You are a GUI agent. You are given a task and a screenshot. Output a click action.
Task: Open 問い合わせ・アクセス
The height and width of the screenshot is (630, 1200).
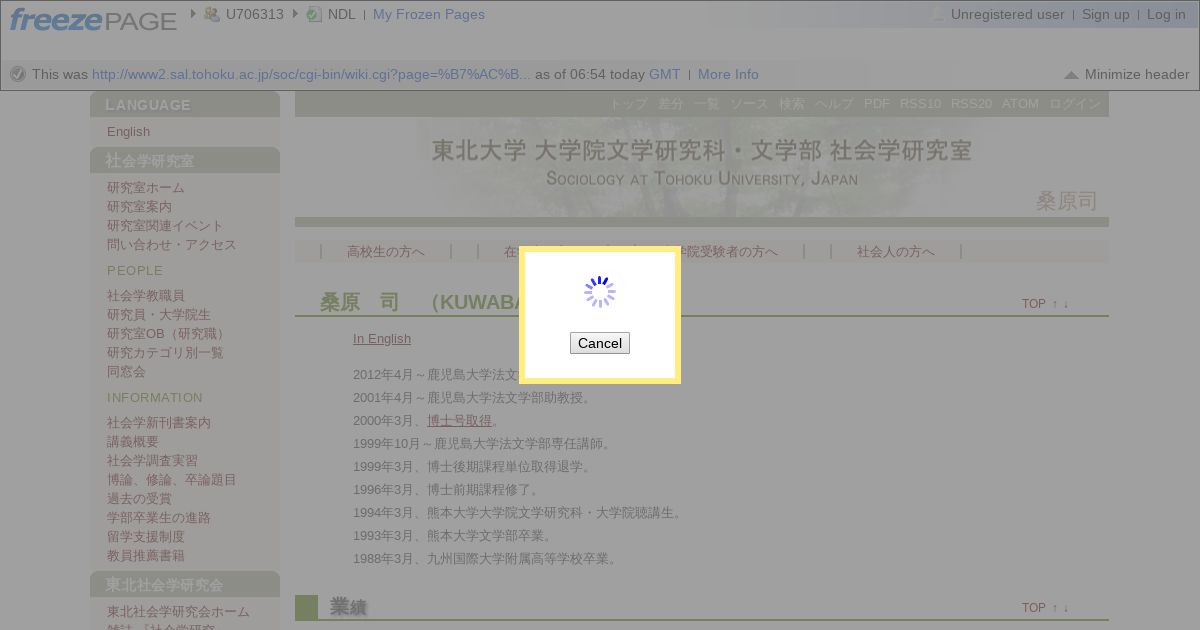point(172,244)
